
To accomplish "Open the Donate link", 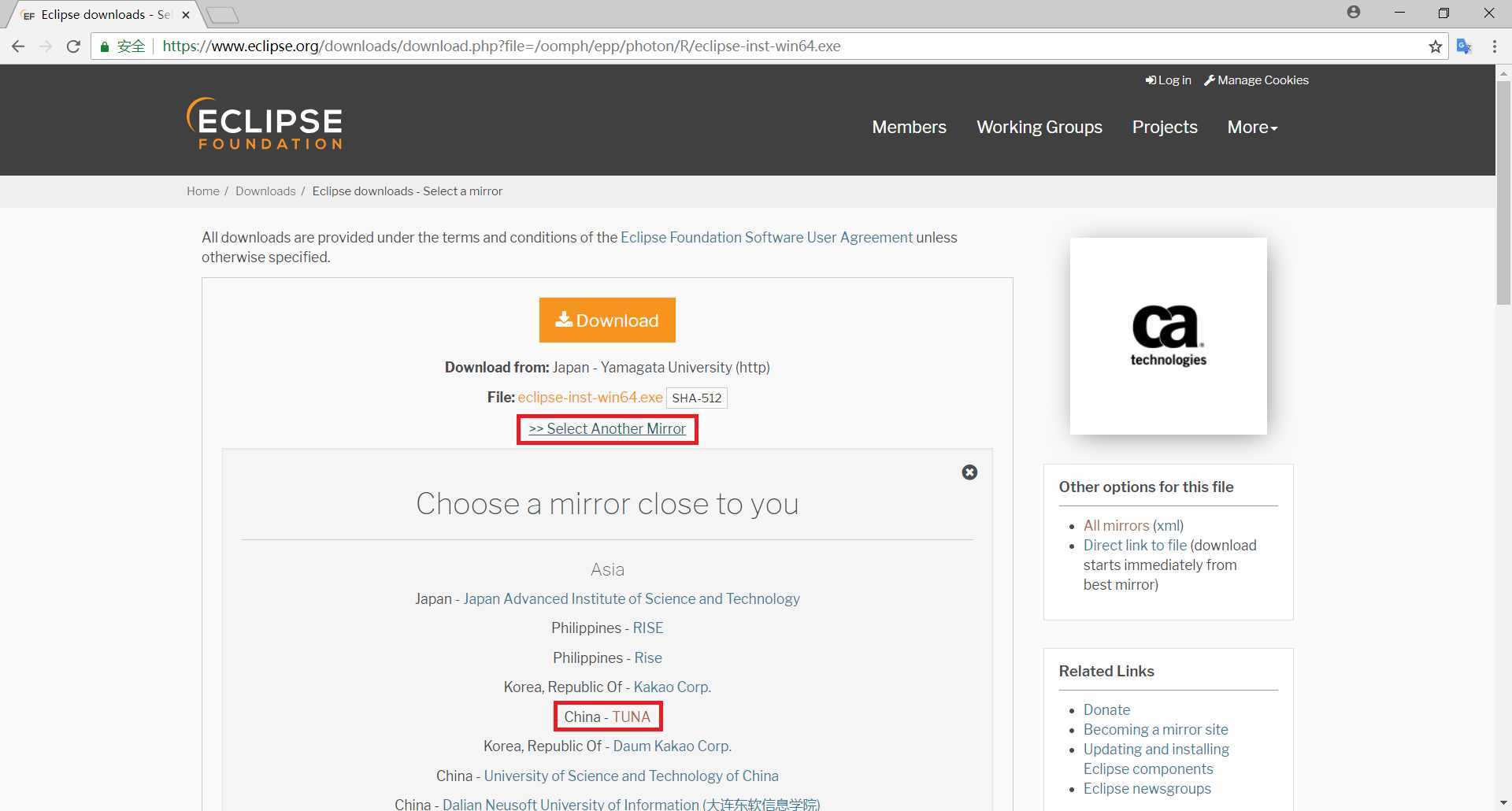I will [x=1106, y=709].
